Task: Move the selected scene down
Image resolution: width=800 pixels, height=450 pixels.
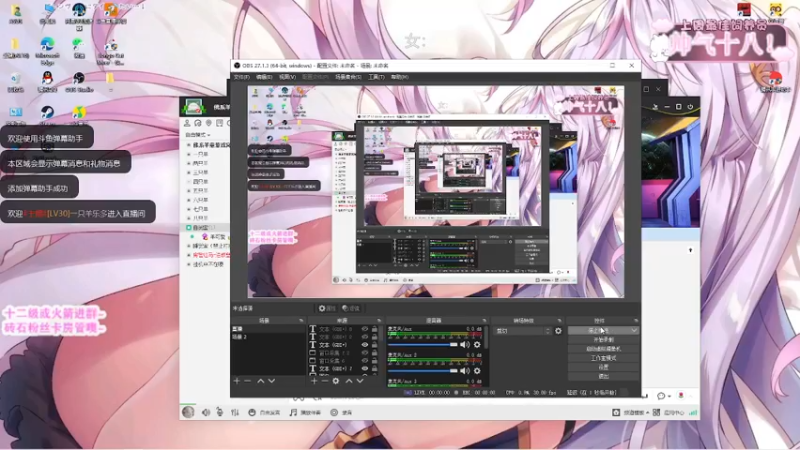Action: click(272, 381)
